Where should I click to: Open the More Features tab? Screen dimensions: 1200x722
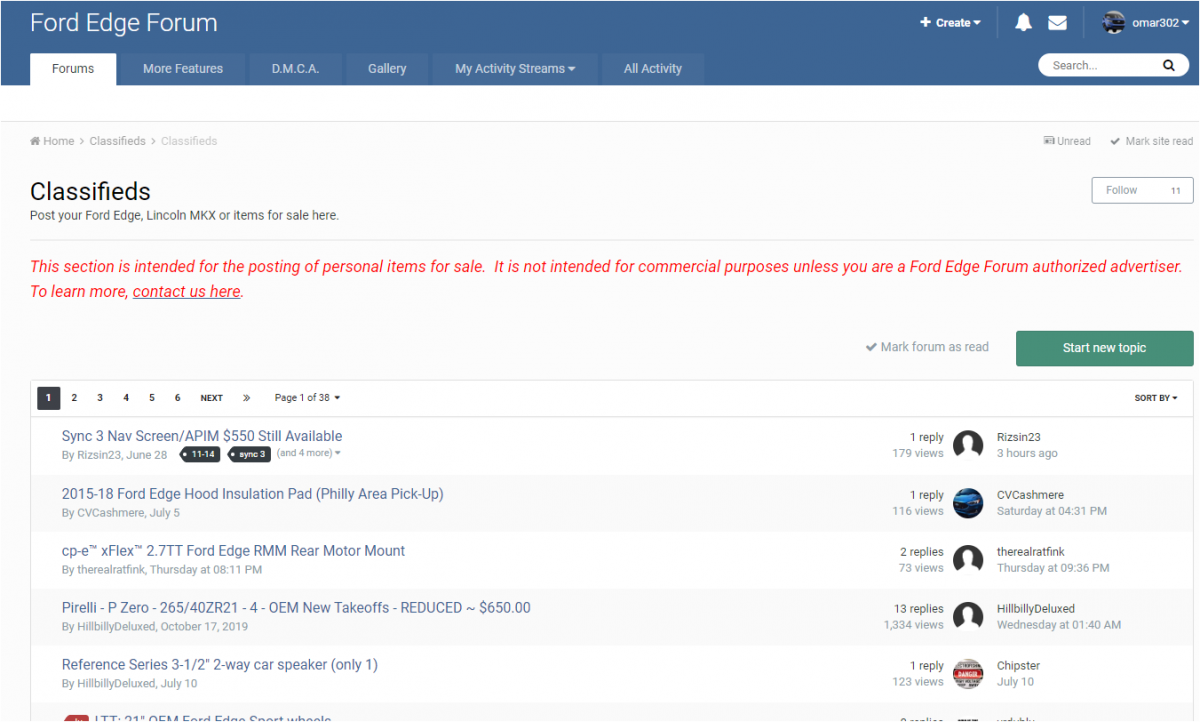[x=183, y=69]
